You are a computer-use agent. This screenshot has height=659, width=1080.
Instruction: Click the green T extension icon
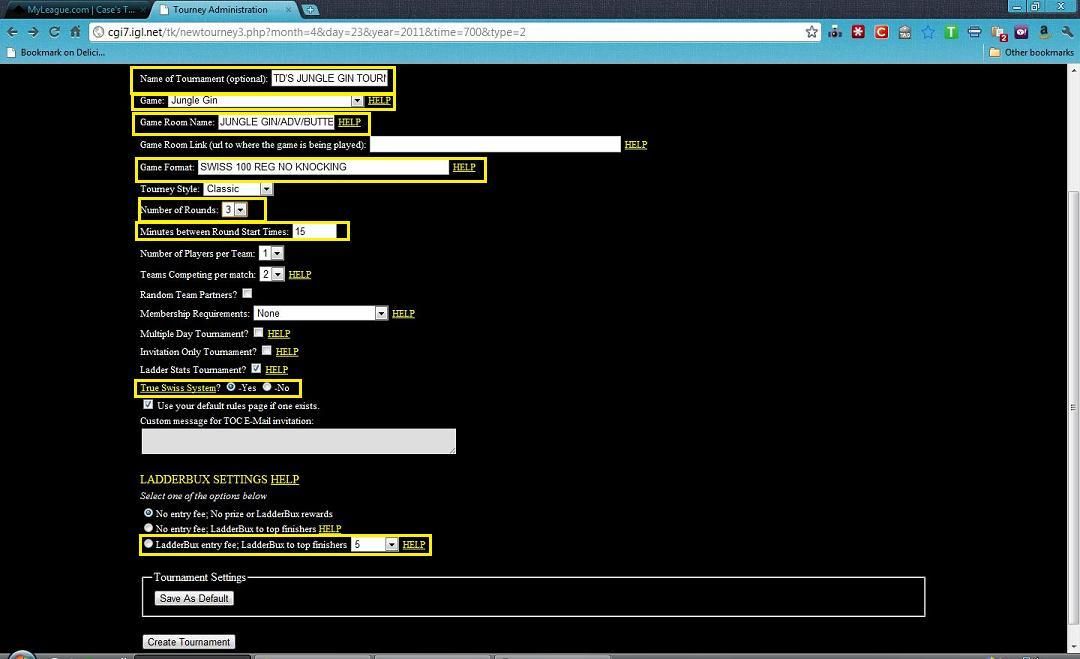[951, 32]
